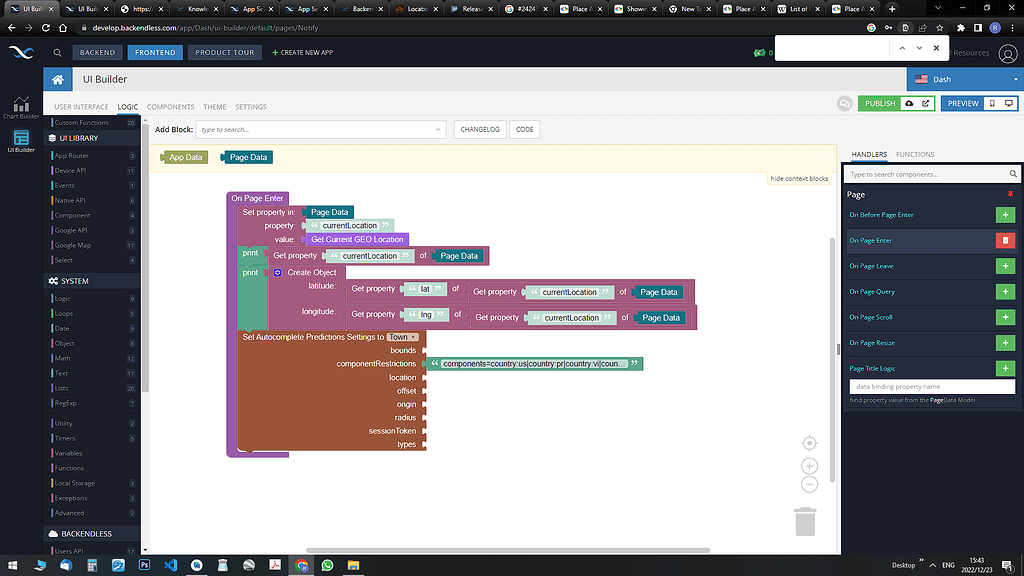Delete the On Page Enter handler
Viewport: 1024px width, 576px height.
[1005, 240]
